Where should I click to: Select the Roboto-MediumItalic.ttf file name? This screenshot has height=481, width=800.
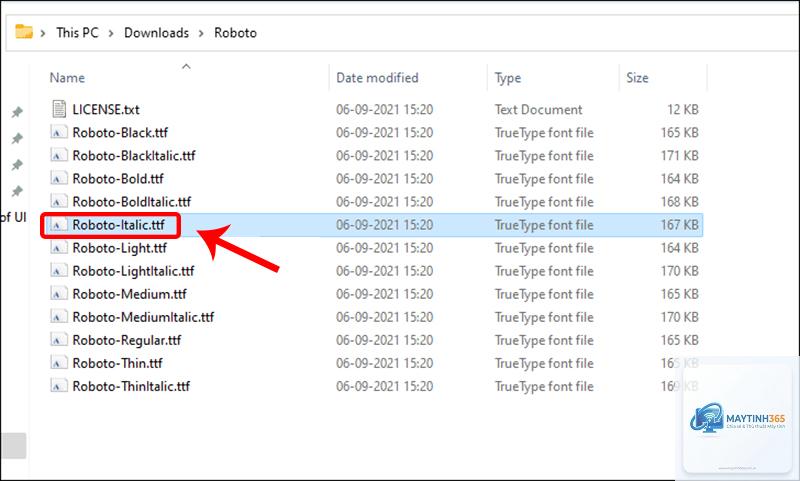(x=143, y=317)
